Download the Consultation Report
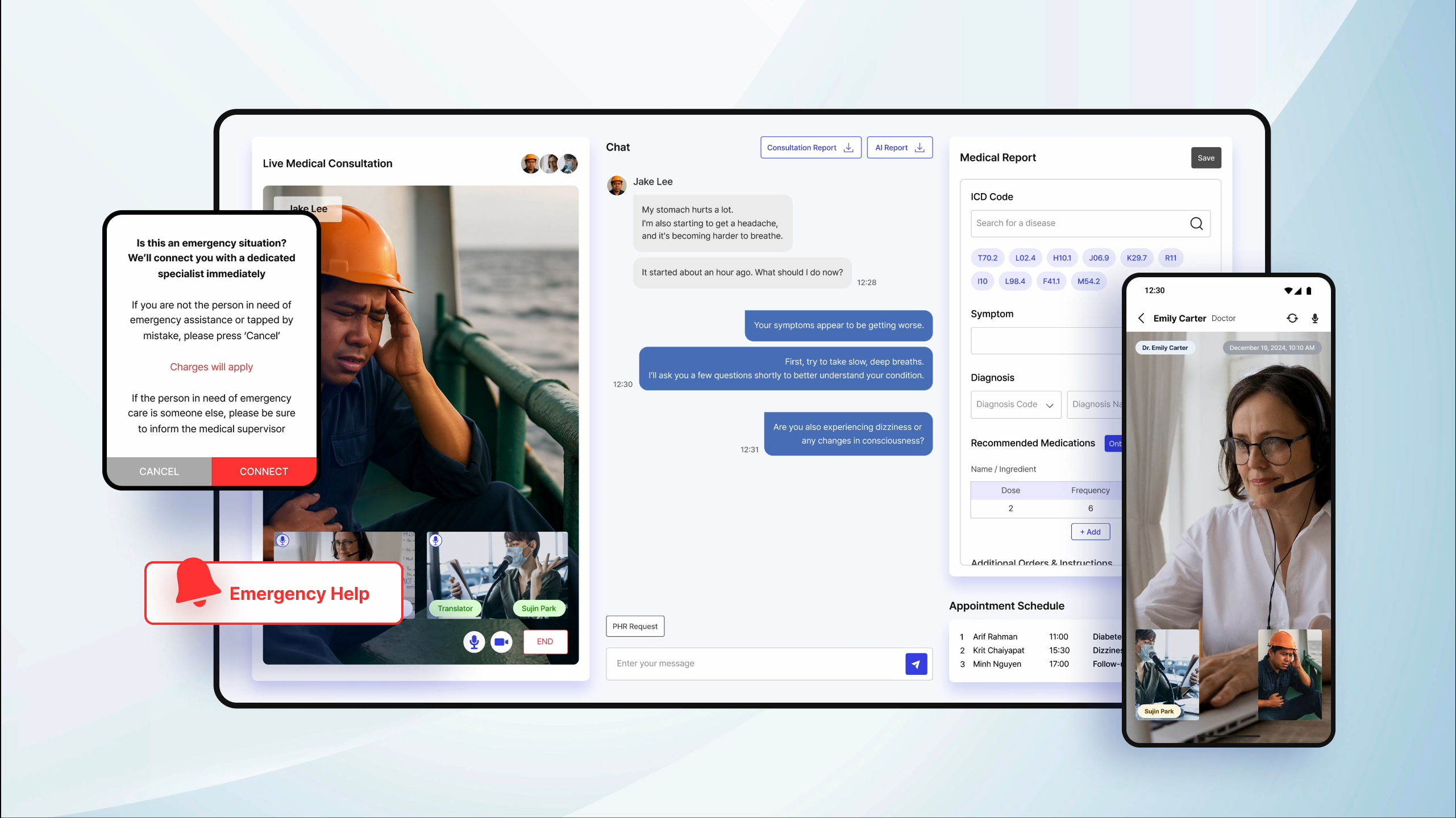The height and width of the screenshot is (818, 1456). click(x=810, y=148)
